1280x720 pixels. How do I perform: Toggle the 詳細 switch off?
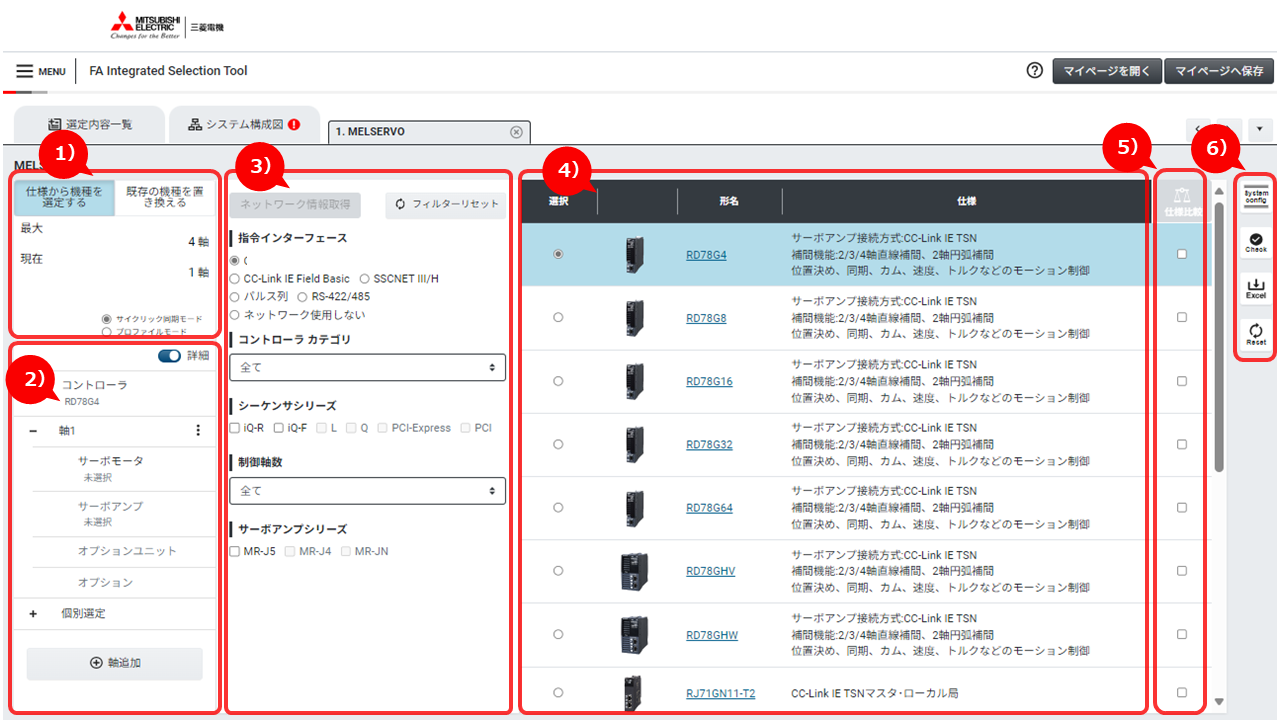pos(169,355)
